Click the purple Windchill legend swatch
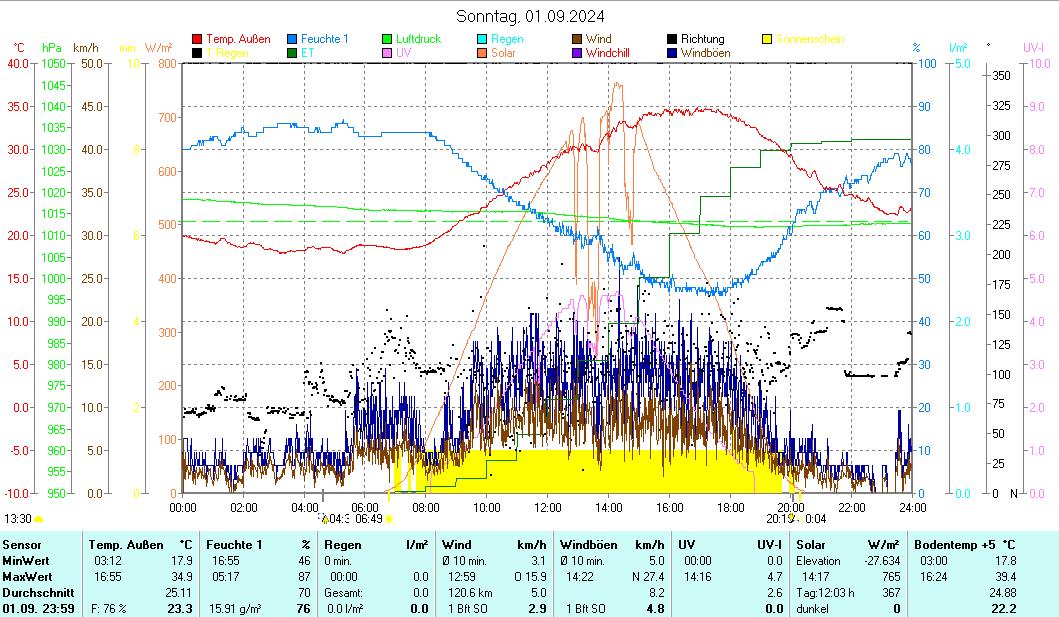1059x617 pixels. pos(577,53)
